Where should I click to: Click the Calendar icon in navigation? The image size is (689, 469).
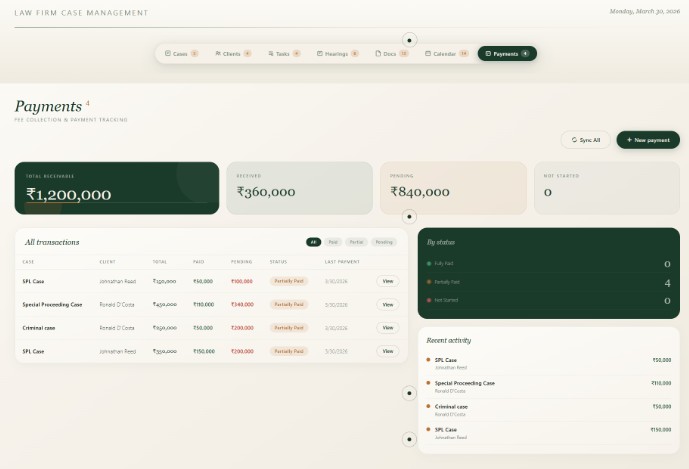coord(428,53)
